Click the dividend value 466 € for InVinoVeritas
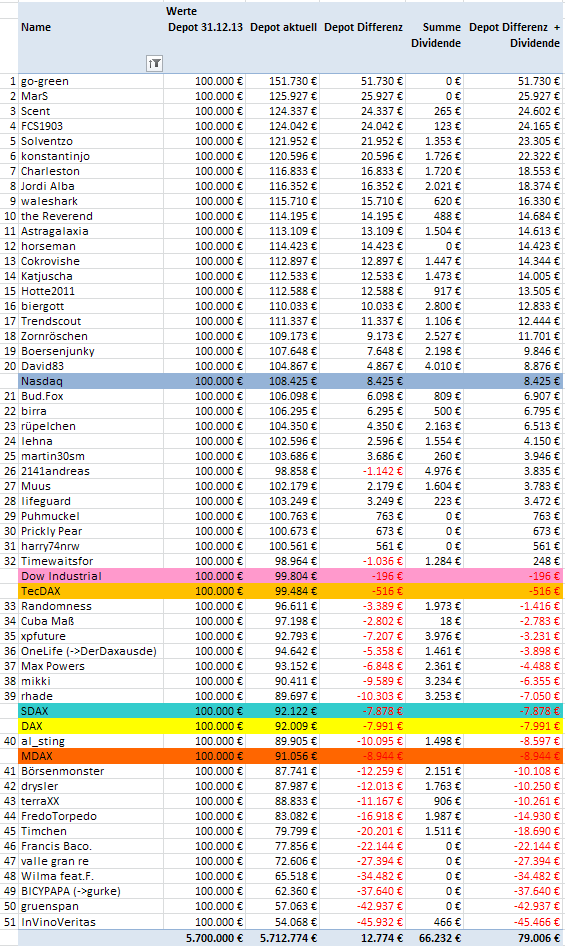This screenshot has width=565, height=946. click(x=447, y=922)
